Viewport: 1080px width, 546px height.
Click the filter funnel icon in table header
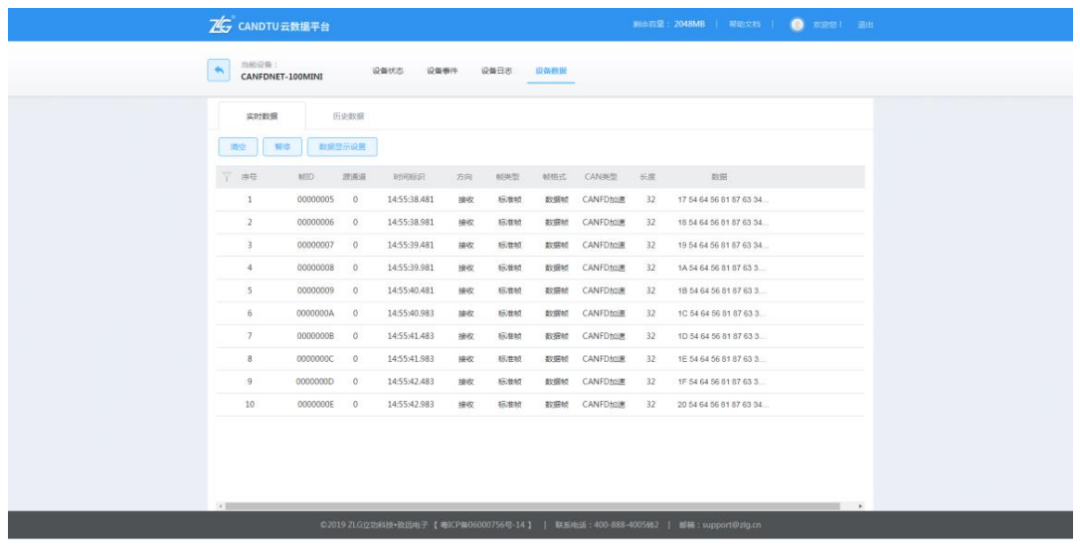(228, 177)
